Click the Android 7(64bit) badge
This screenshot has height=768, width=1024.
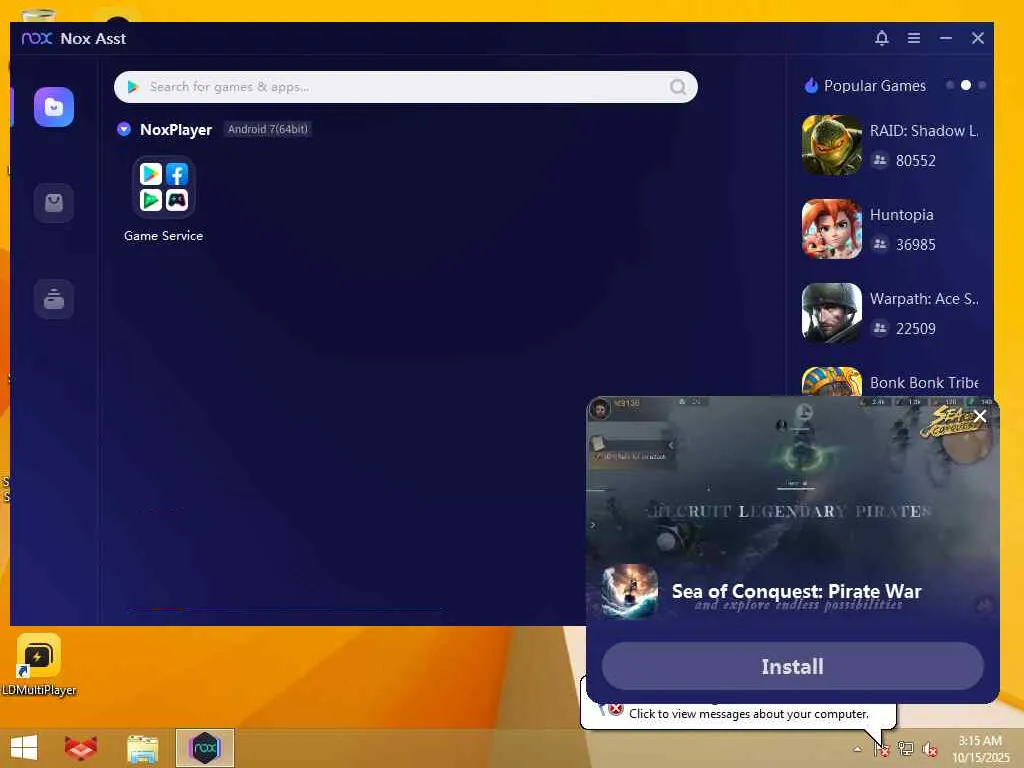[x=267, y=129]
